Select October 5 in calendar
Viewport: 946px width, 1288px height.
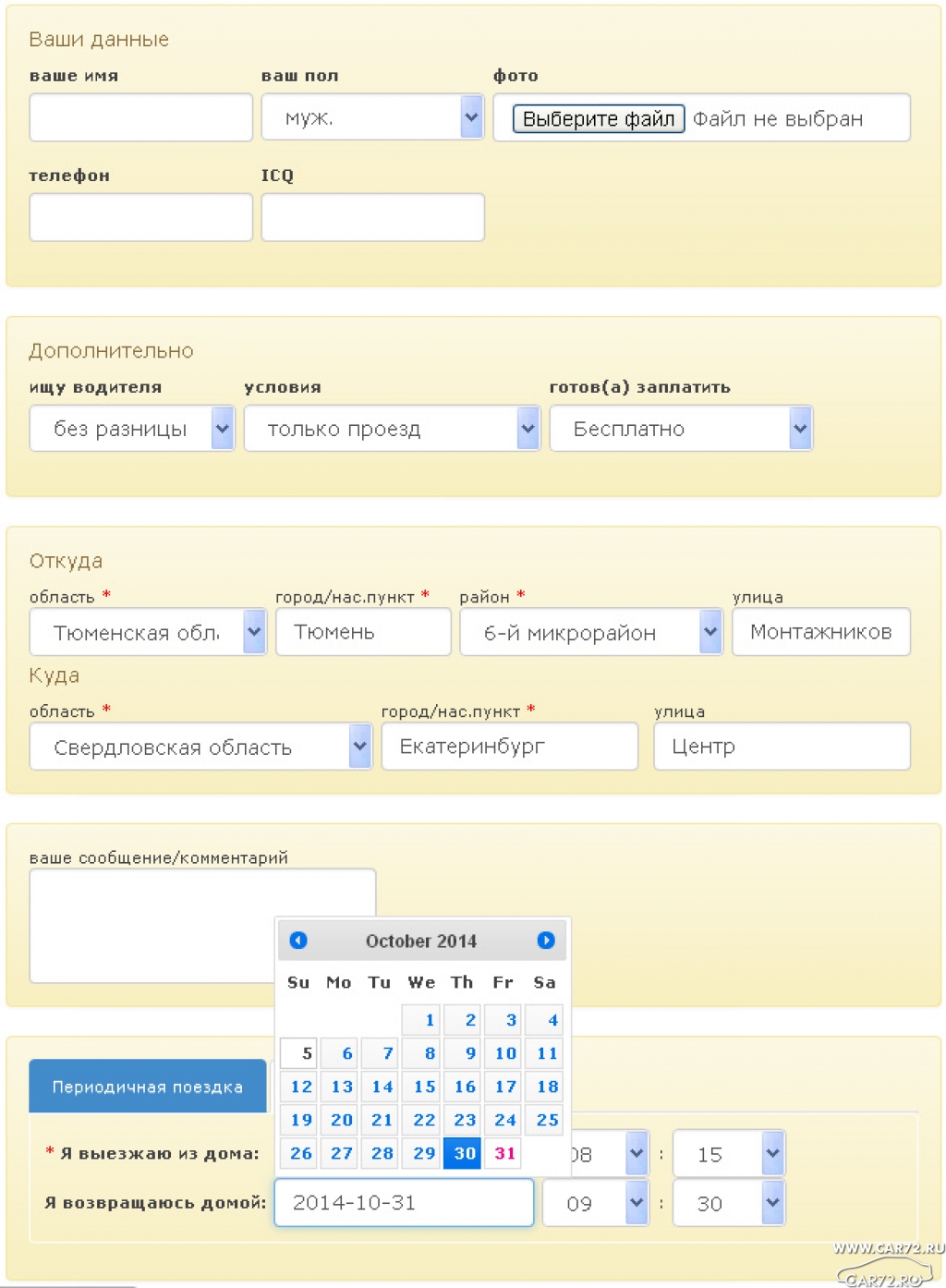click(298, 1053)
